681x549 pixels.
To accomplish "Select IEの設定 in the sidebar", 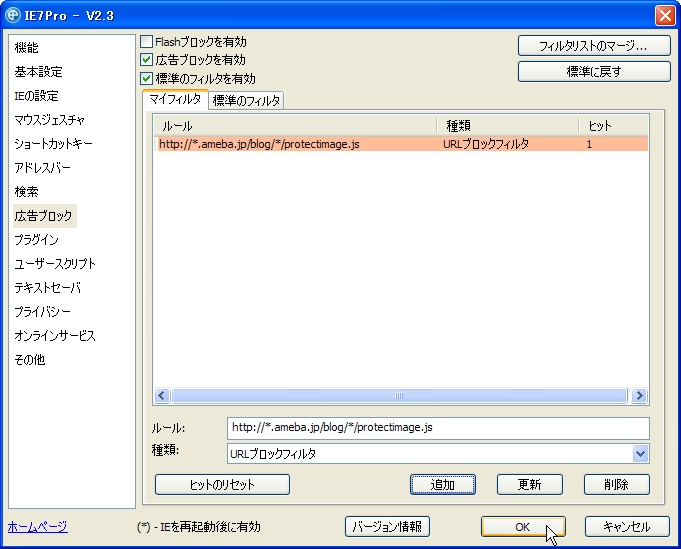I will pyautogui.click(x=36, y=96).
